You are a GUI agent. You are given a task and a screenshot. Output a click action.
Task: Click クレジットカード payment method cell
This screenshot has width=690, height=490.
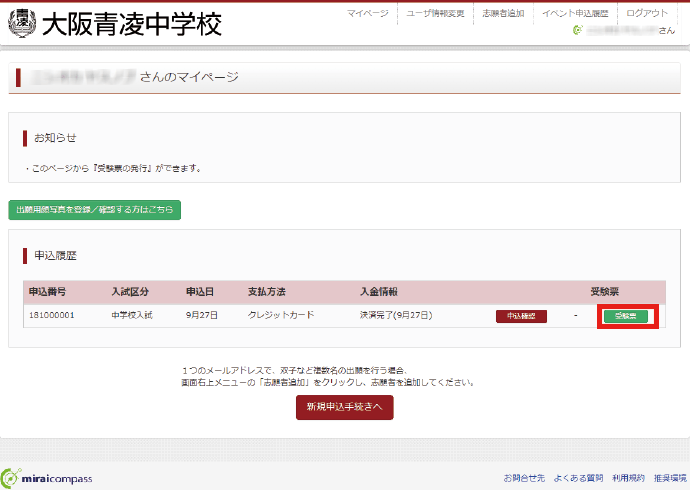tap(281, 315)
